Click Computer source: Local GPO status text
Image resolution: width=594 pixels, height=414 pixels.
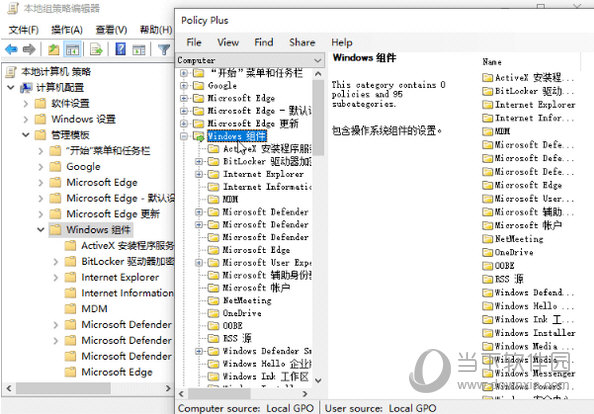coord(245,408)
